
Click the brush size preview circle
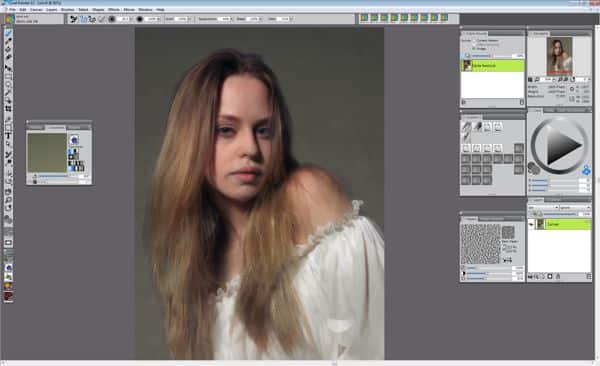[x=112, y=19]
